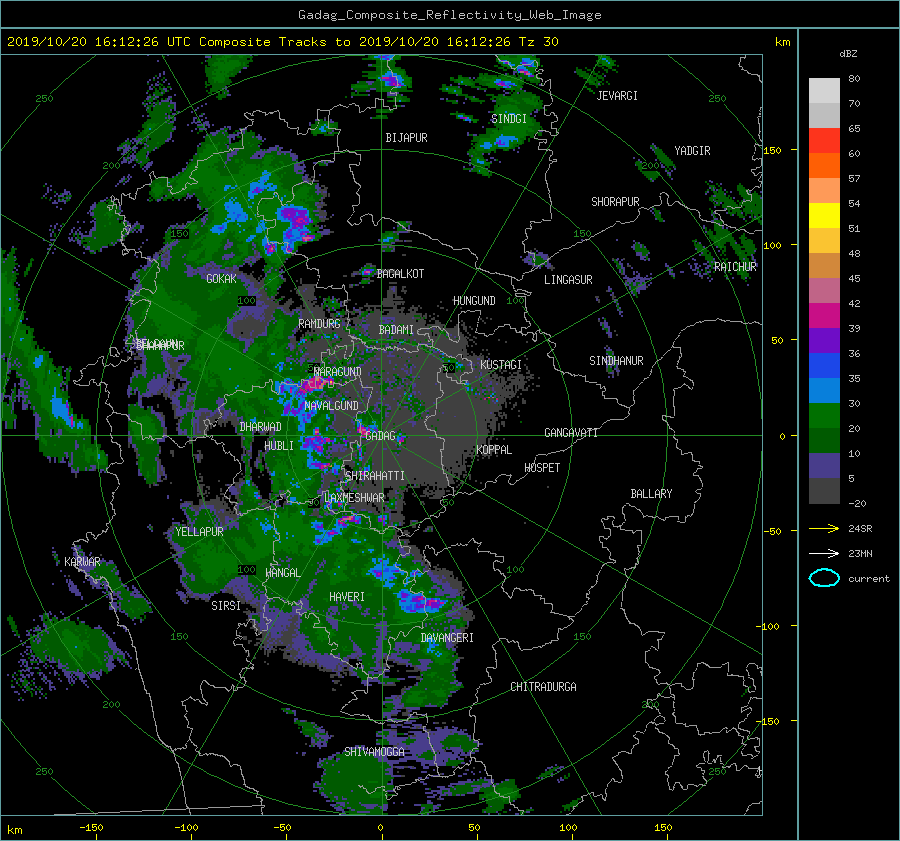Select the magenta 39-42 dBZ legend swatch
This screenshot has height=841, width=900.
tap(824, 315)
